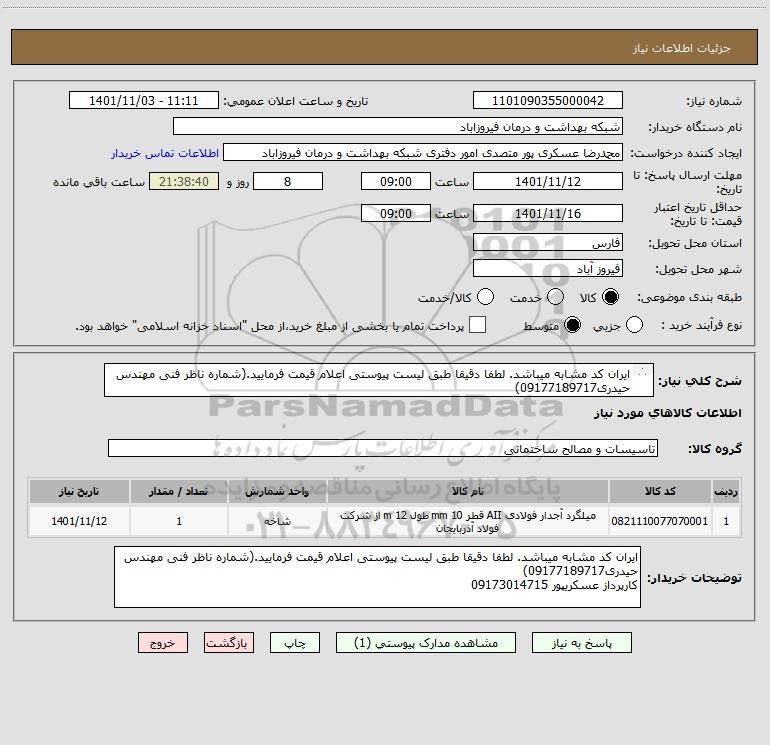Click the پاسخ به نیاز button
The image size is (770, 745).
[x=582, y=643]
